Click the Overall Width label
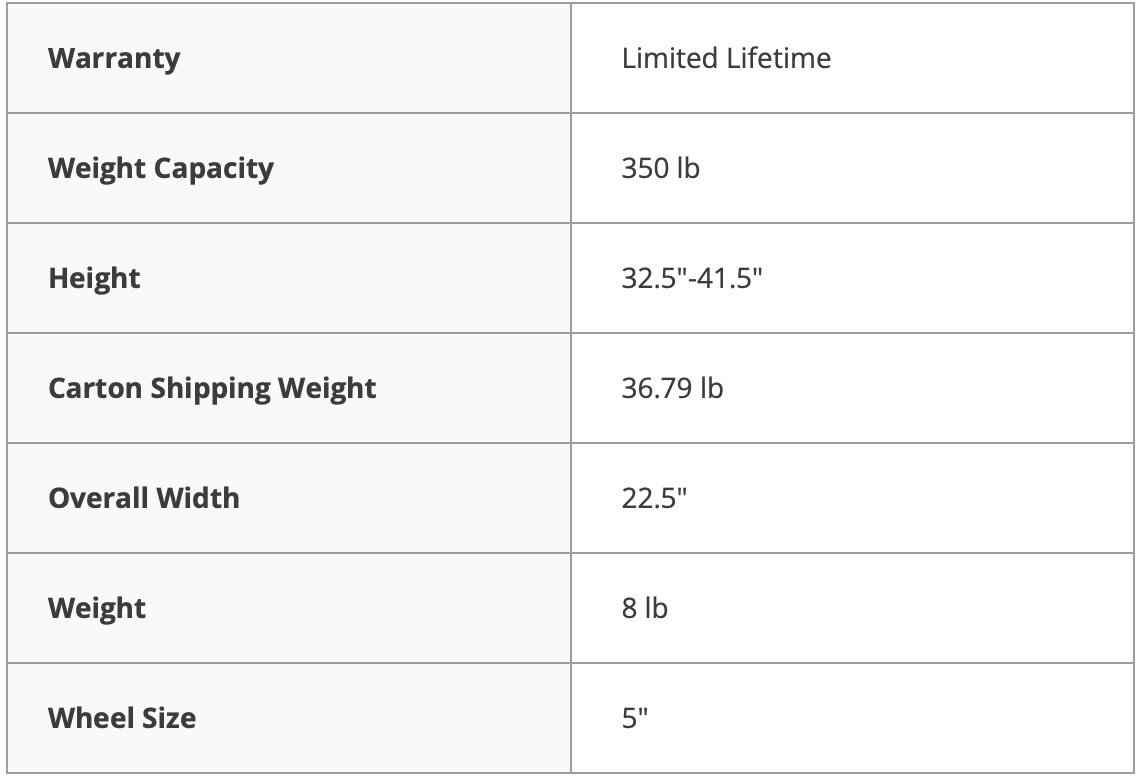This screenshot has width=1136, height=778. pos(144,498)
